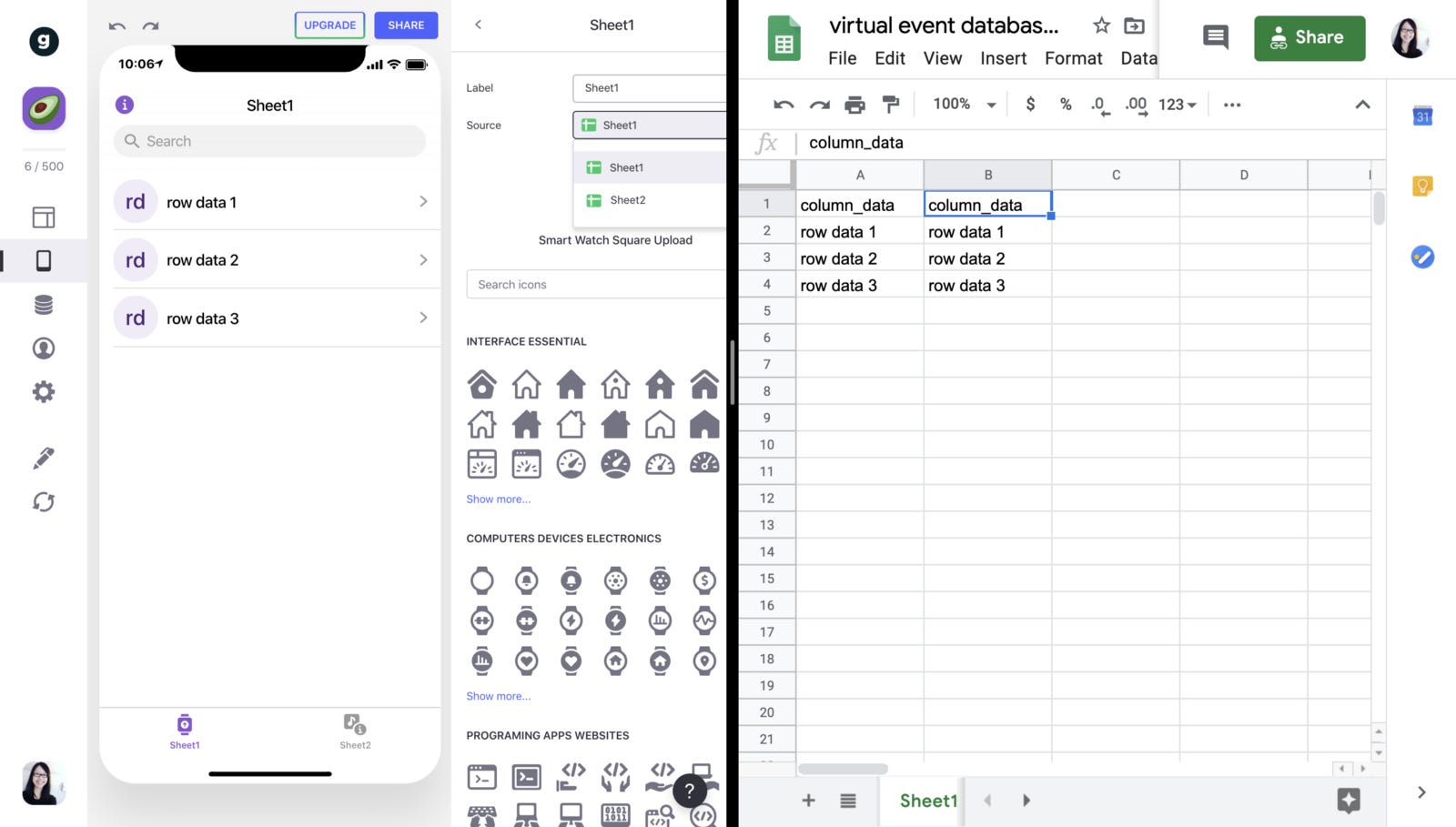
Task: Click the sync/refresh icon in Glide sidebar
Action: point(43,501)
